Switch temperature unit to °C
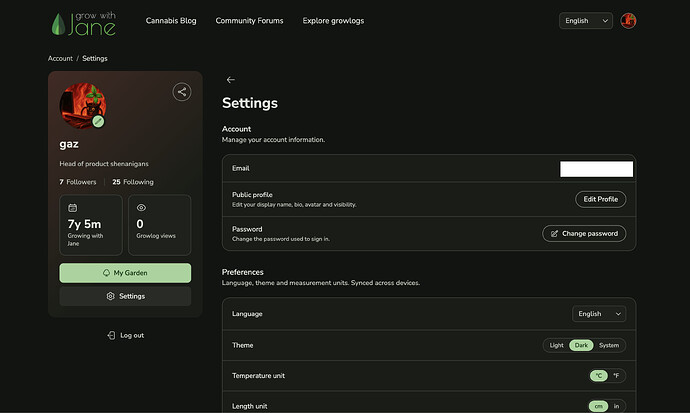Image resolution: width=690 pixels, height=413 pixels. click(598, 376)
